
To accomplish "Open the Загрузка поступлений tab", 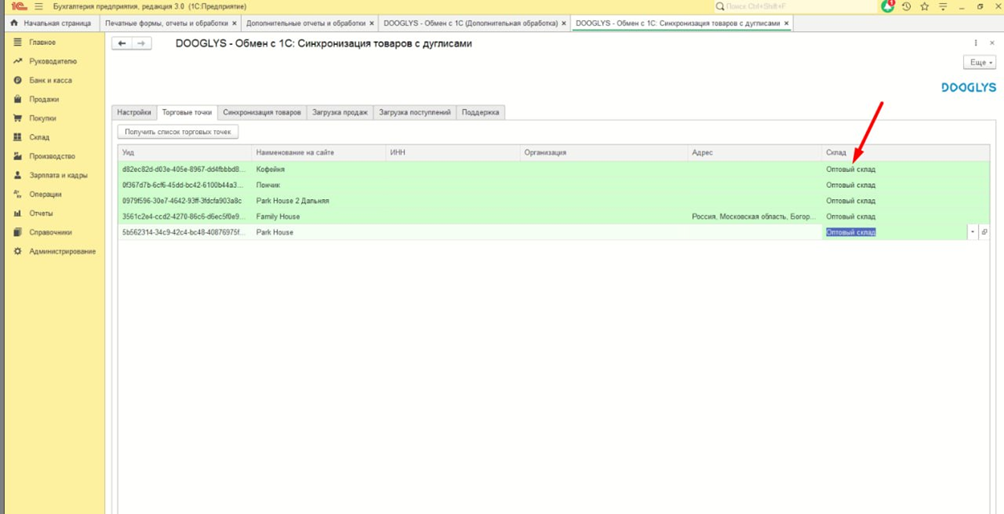I will click(x=415, y=112).
